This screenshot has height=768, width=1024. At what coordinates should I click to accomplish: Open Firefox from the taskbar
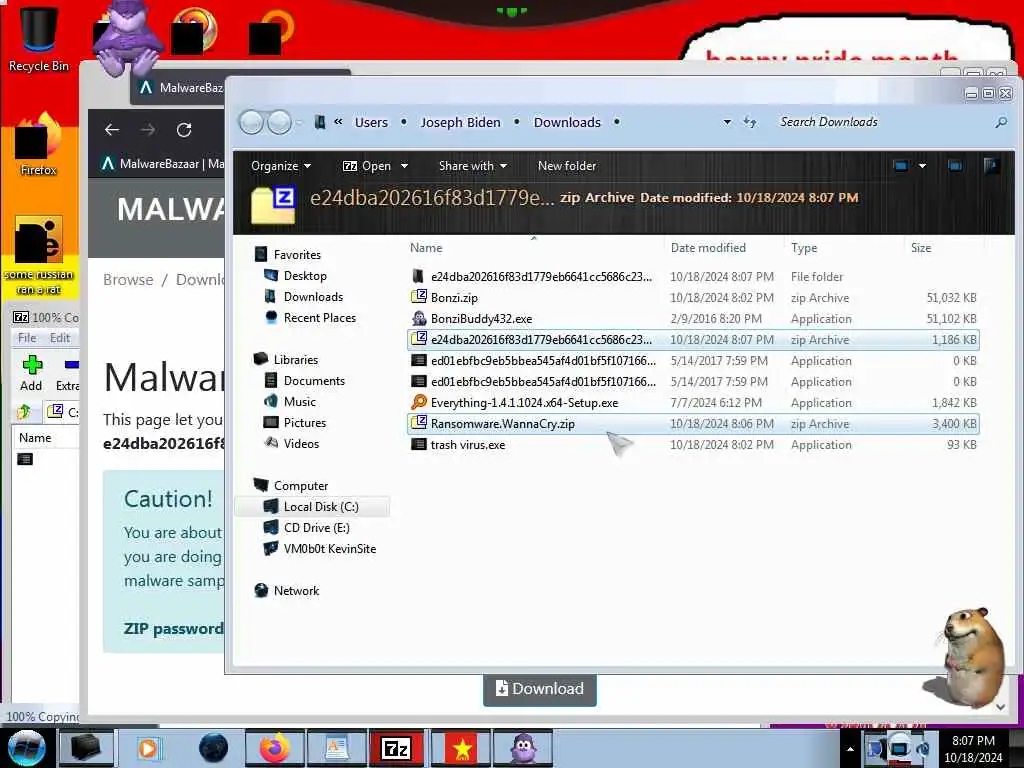point(274,748)
